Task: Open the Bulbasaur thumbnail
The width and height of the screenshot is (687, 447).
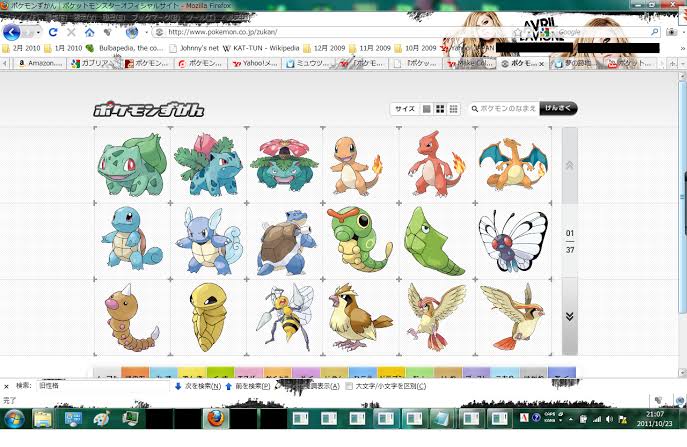Action: pyautogui.click(x=132, y=165)
